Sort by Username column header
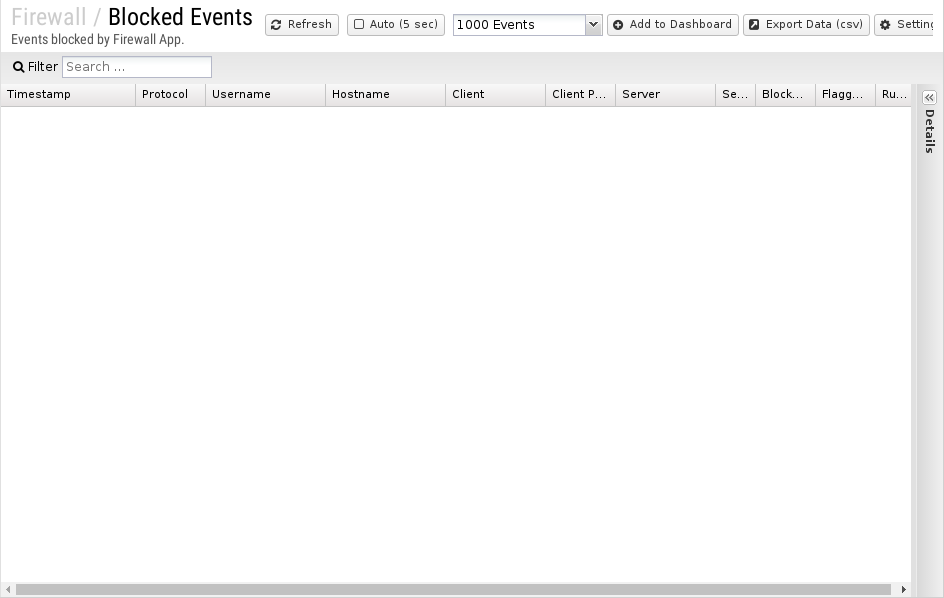The width and height of the screenshot is (944, 598). (x=266, y=95)
